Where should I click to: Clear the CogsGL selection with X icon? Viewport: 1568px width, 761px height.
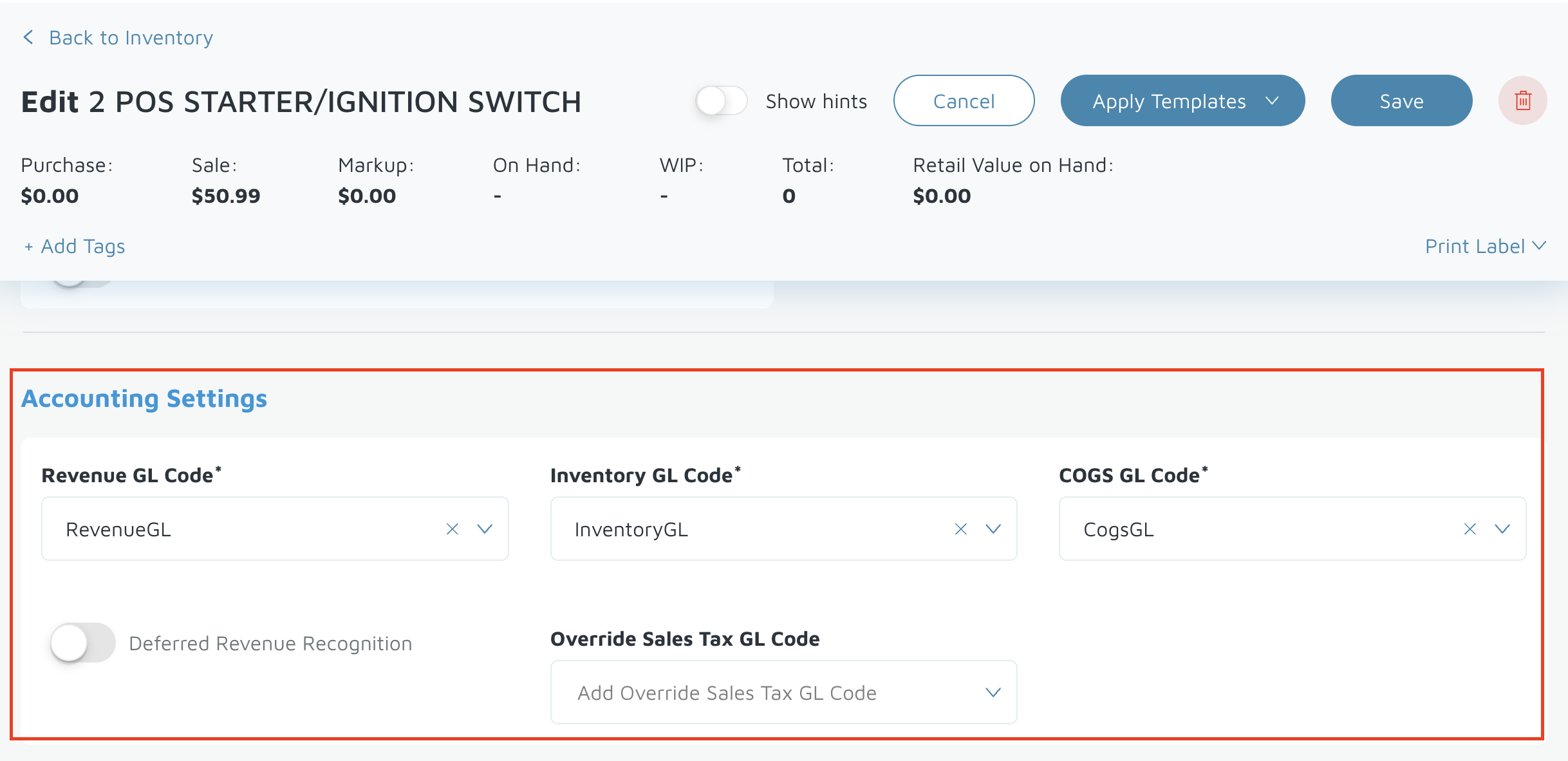[x=1470, y=529]
